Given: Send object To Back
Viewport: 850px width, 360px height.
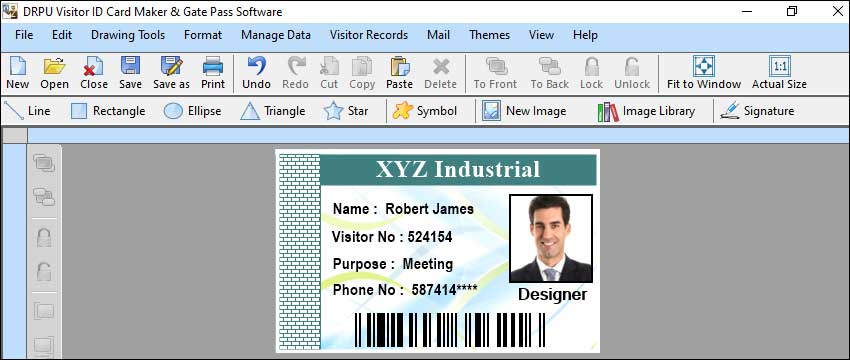Looking at the screenshot, I should coord(550,73).
